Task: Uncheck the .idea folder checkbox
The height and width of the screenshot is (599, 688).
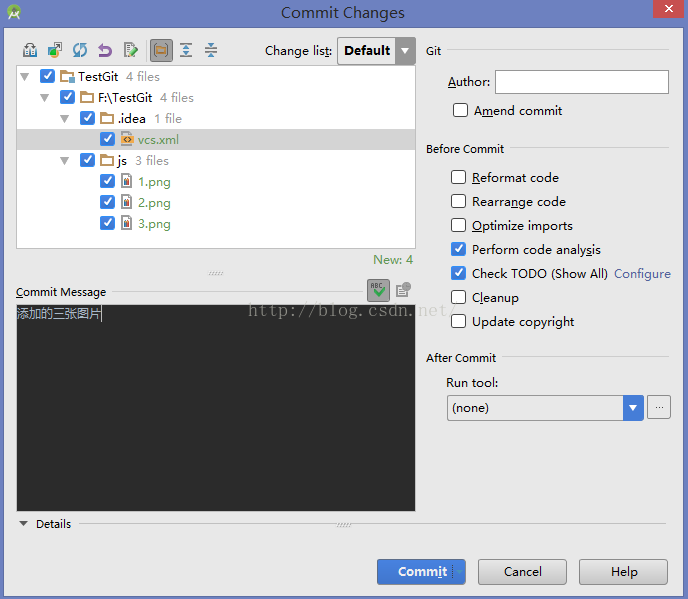Action: click(x=87, y=118)
